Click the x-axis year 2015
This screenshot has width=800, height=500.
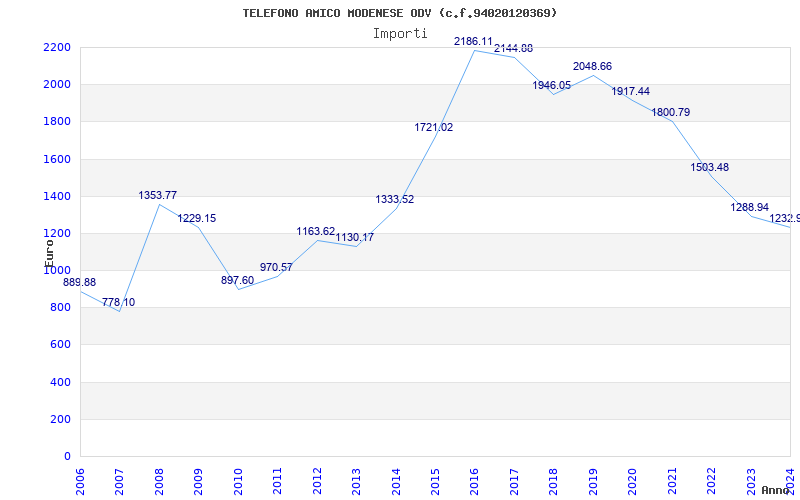(435, 482)
